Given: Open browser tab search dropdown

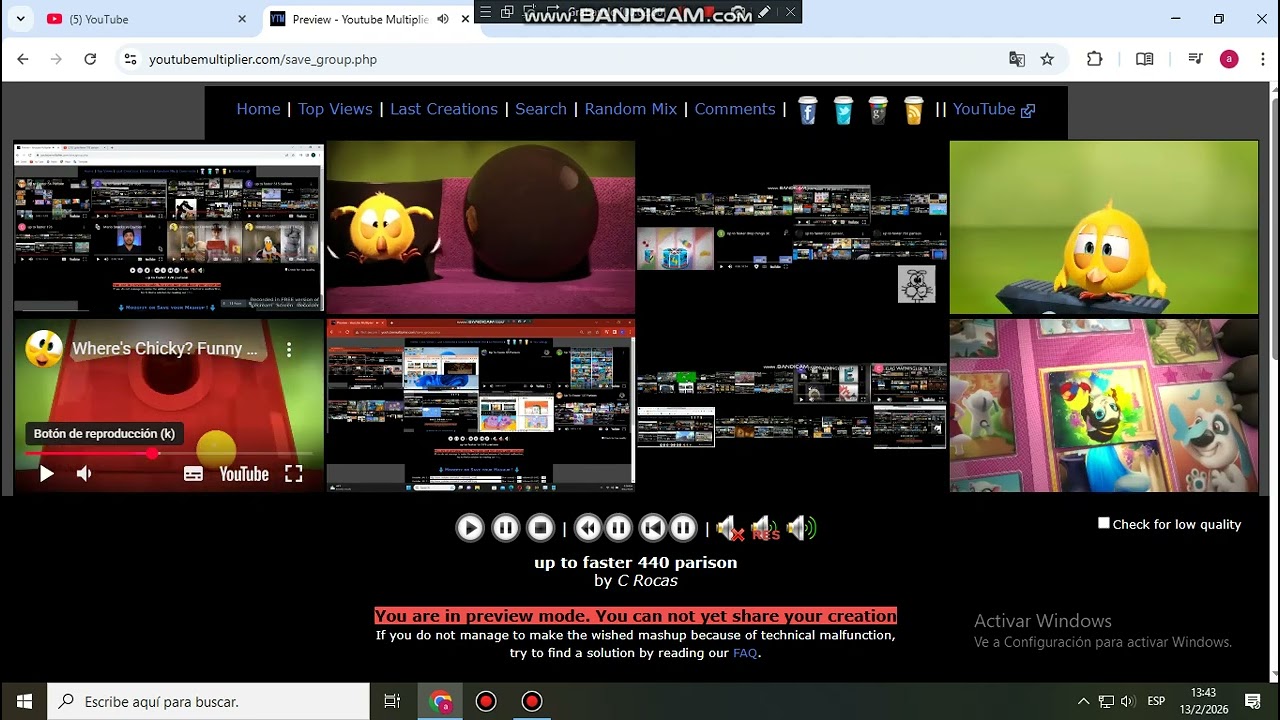Looking at the screenshot, I should coord(21,19).
